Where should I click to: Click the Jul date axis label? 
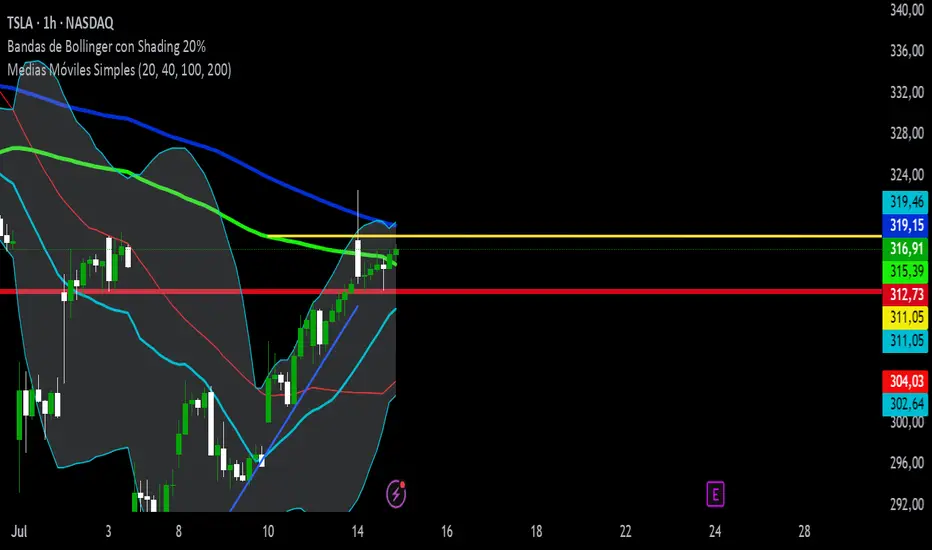[x=19, y=531]
